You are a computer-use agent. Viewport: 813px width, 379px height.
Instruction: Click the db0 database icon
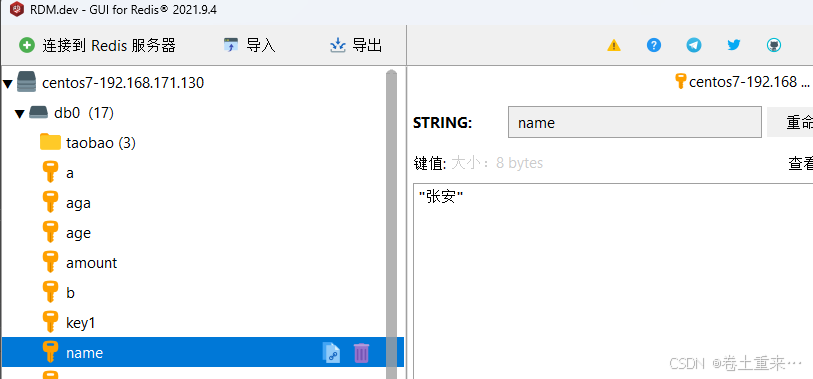[x=38, y=112]
